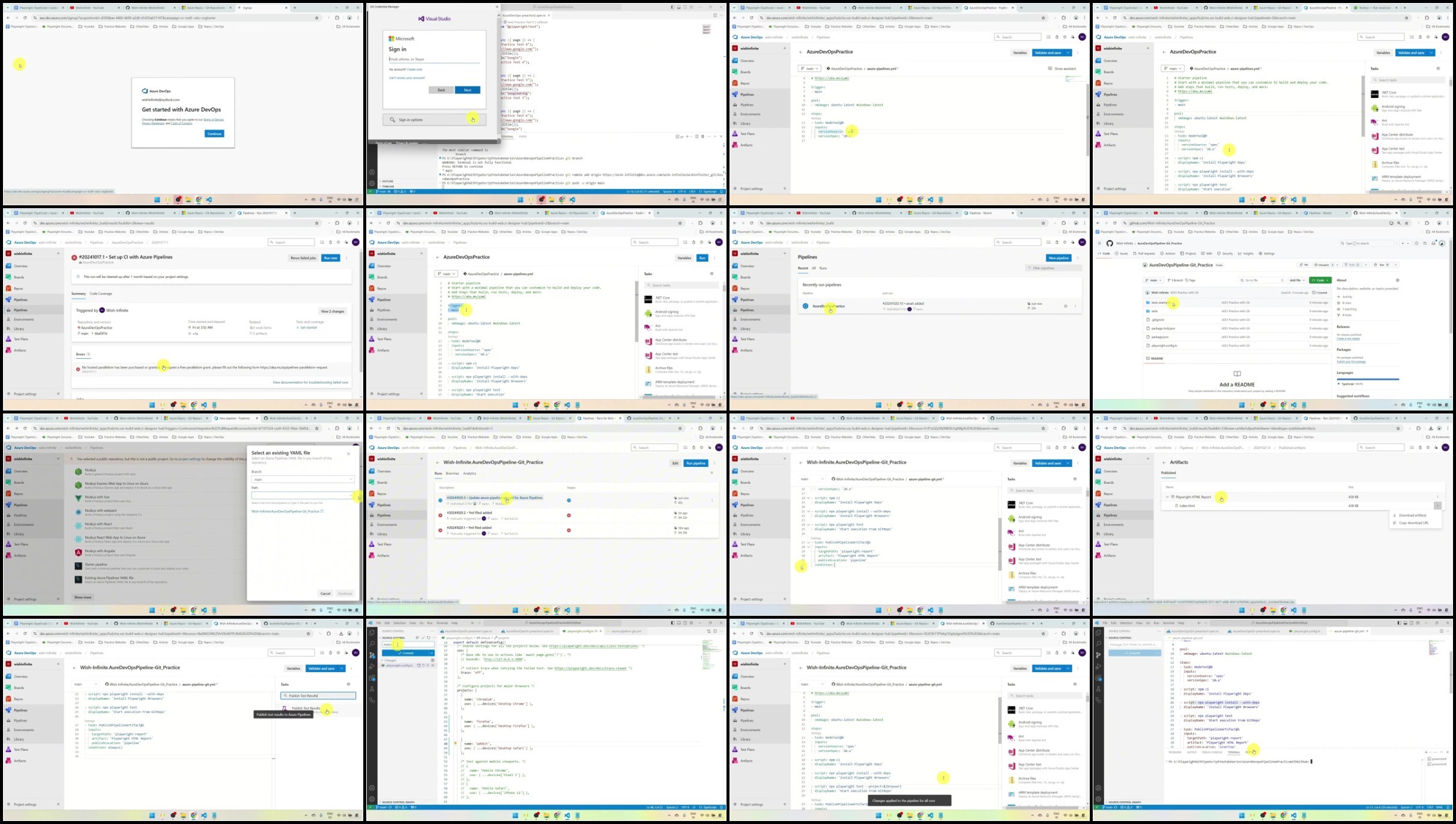Click the Starter pipeline template icon

[78, 566]
